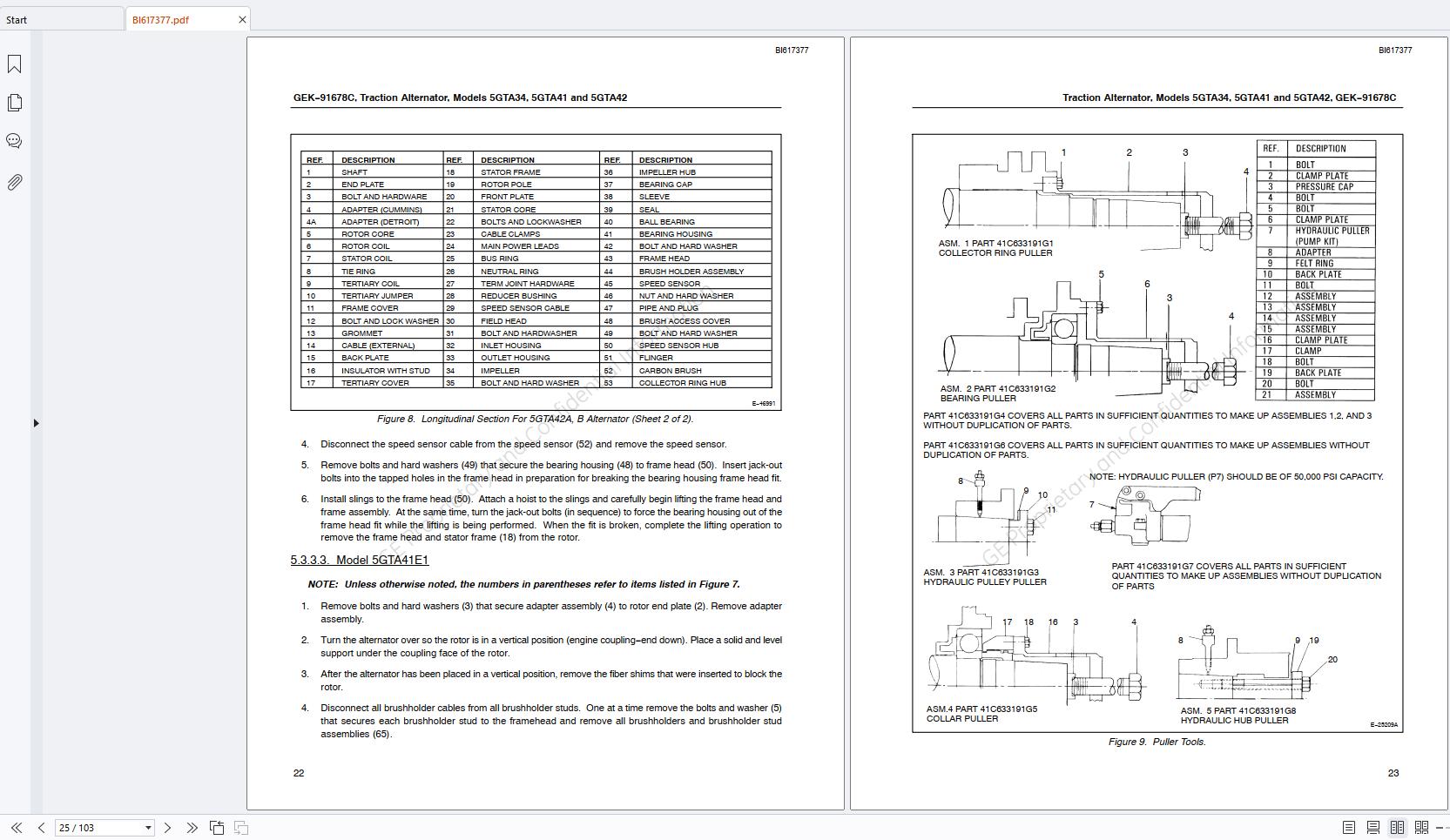The height and width of the screenshot is (840, 1450).
Task: Expand the left navigation pane arrow
Action: click(x=36, y=423)
